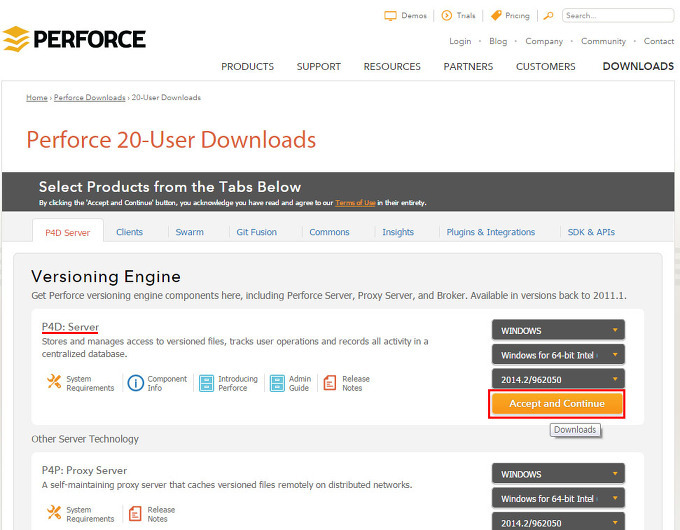
Task: Click the Trials link text
Action: 466,16
